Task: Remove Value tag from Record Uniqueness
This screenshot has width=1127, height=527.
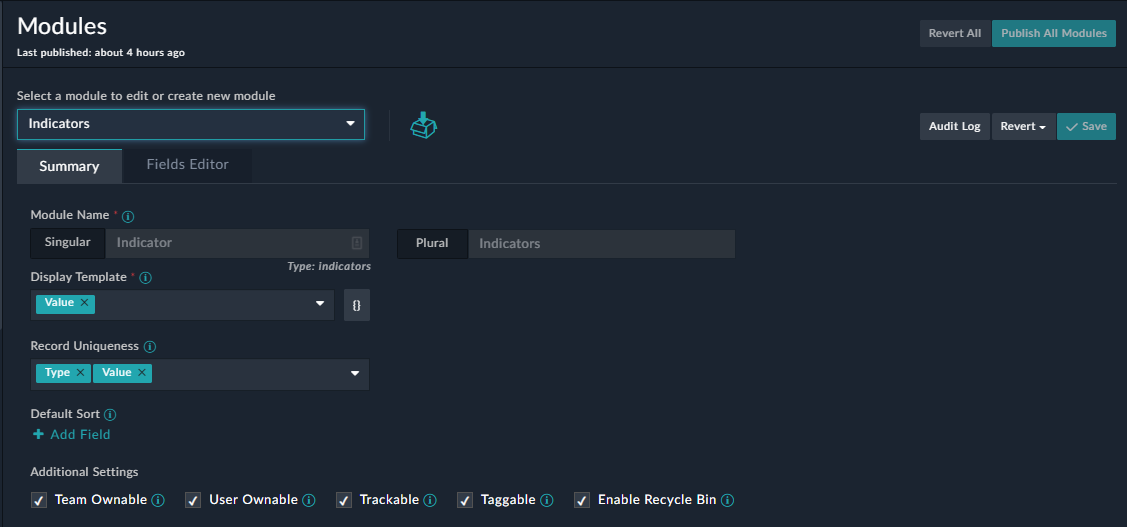Action: click(x=142, y=372)
